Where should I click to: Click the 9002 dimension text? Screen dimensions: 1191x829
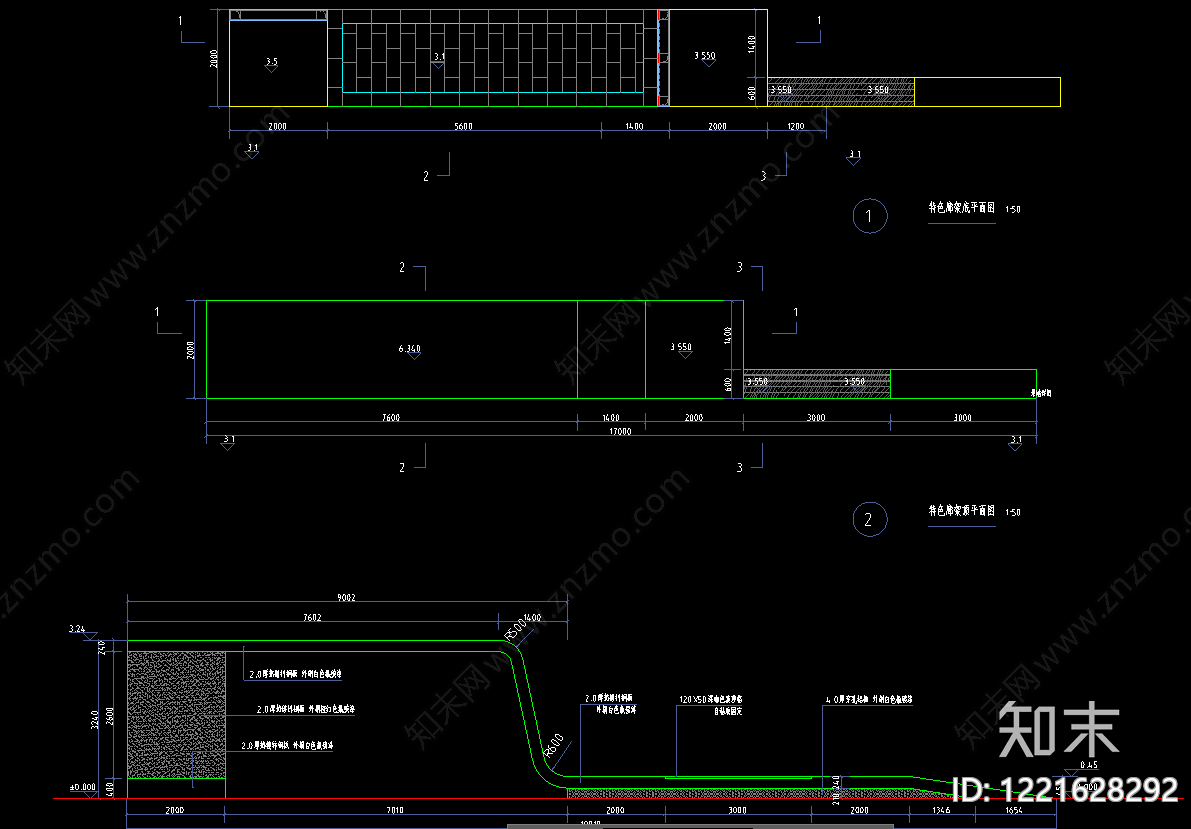click(346, 597)
